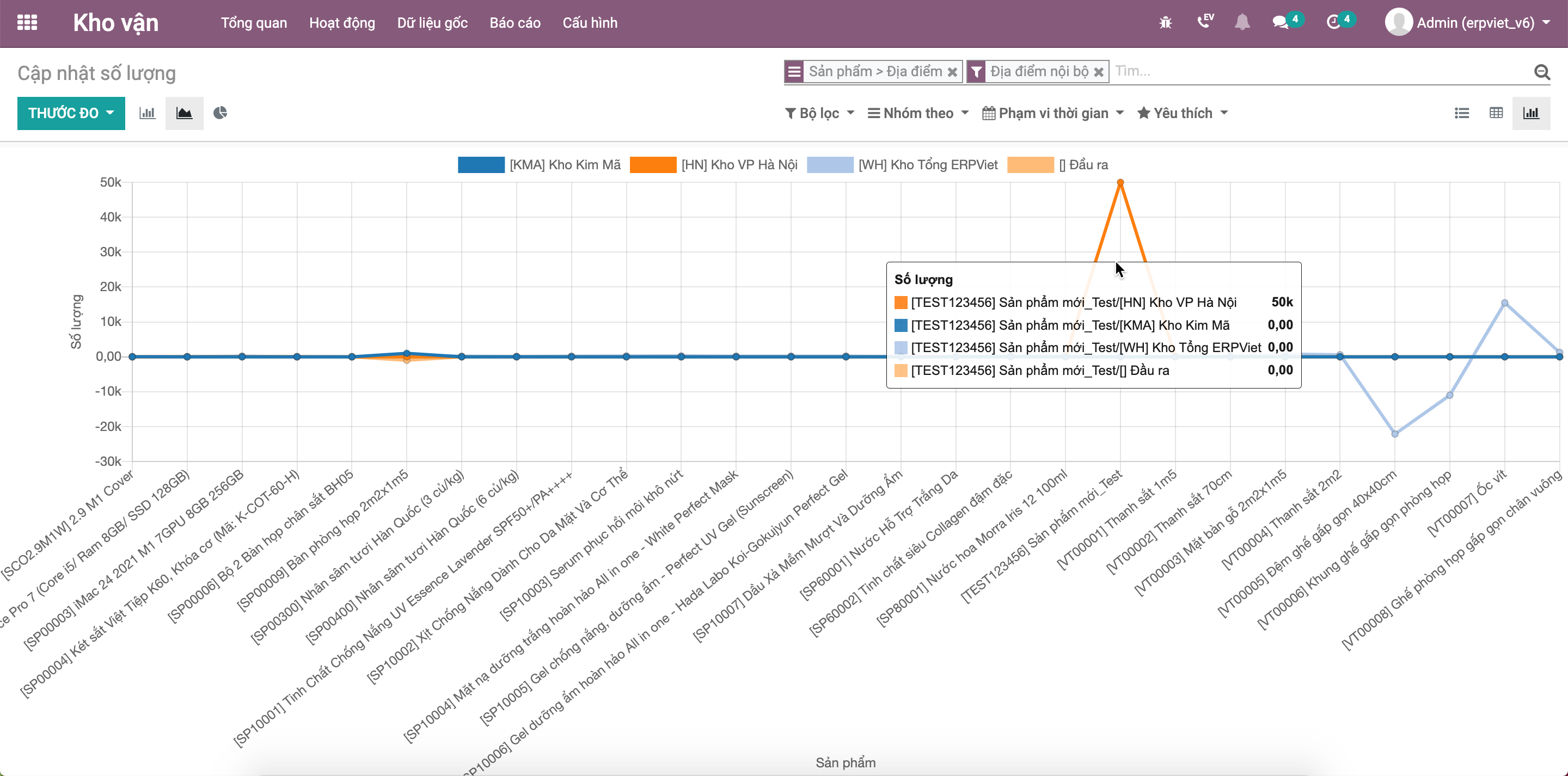The width and height of the screenshot is (1568, 776).
Task: Click the search magnifier icon
Action: 1542,72
